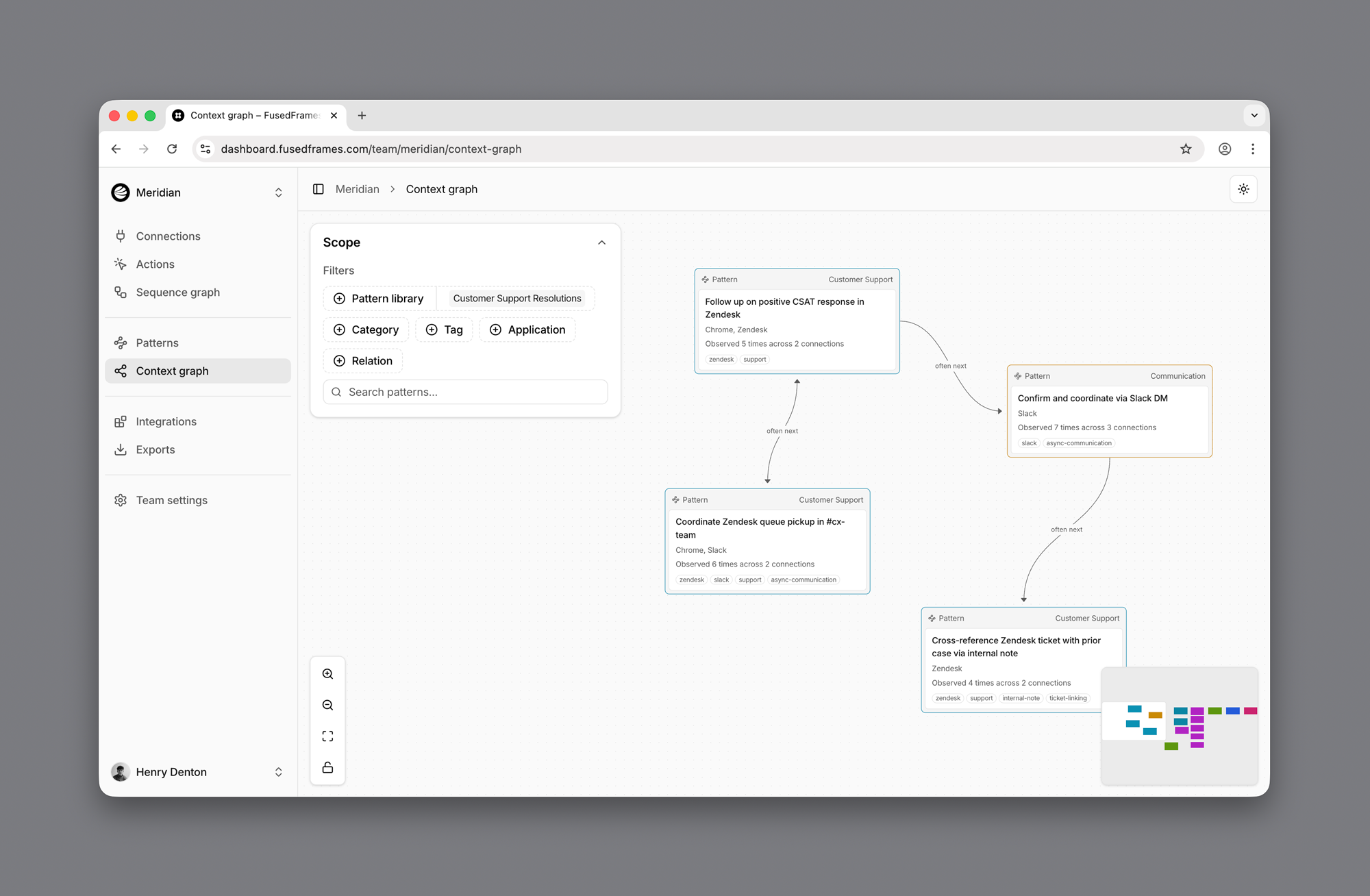Toggle the sidebar panel icon
This screenshot has height=896, width=1370.
tap(319, 189)
